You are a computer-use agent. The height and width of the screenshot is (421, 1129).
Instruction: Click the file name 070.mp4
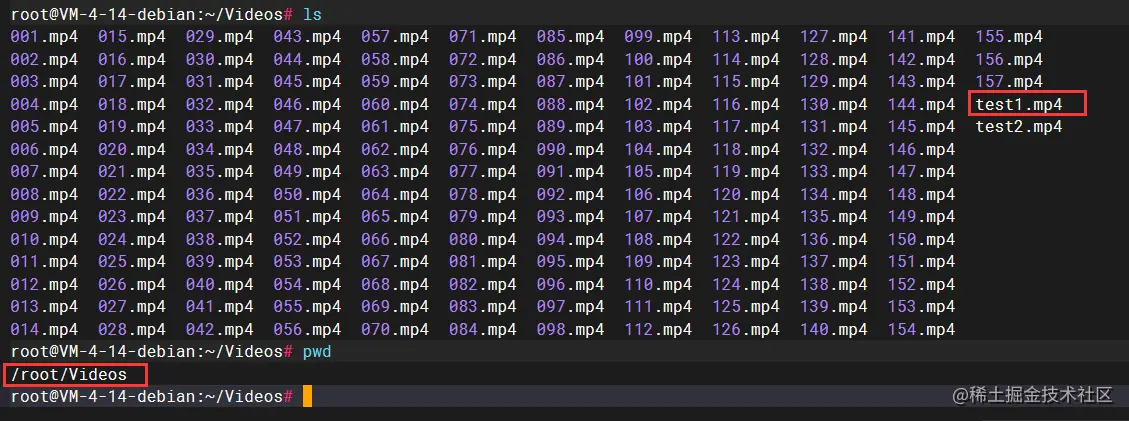[x=395, y=330]
